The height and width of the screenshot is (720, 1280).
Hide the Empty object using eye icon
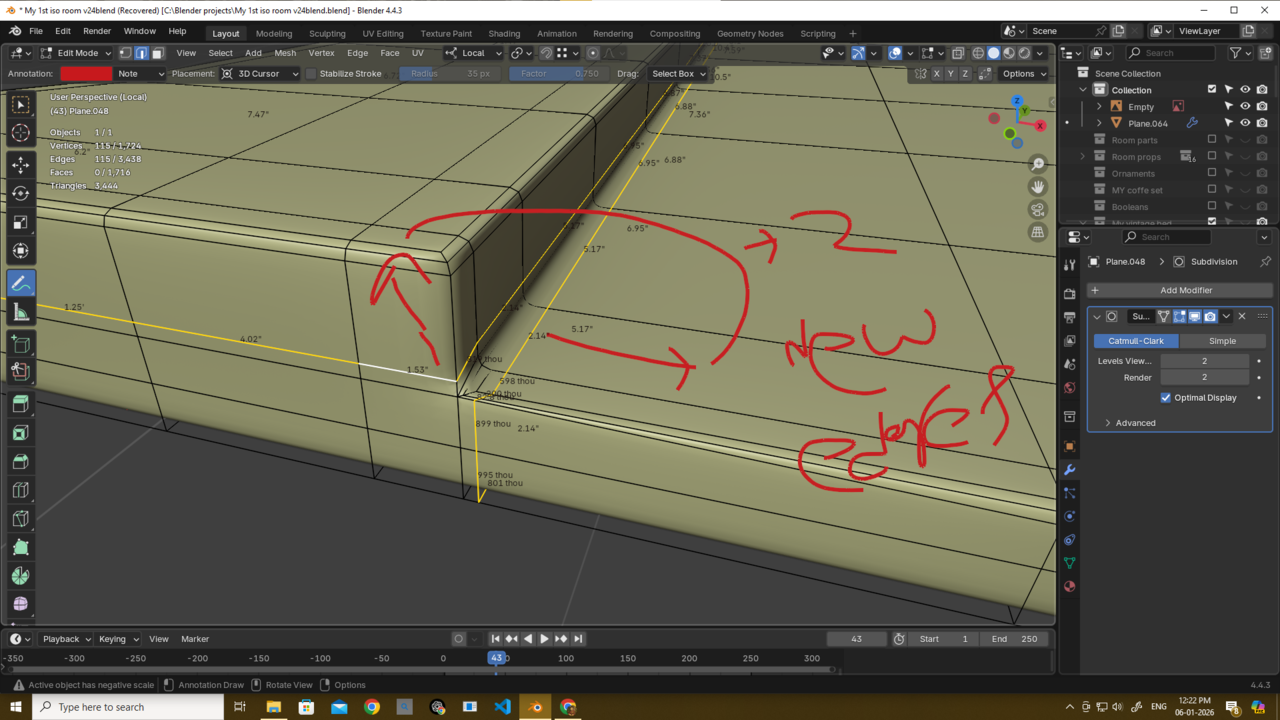(x=1245, y=106)
